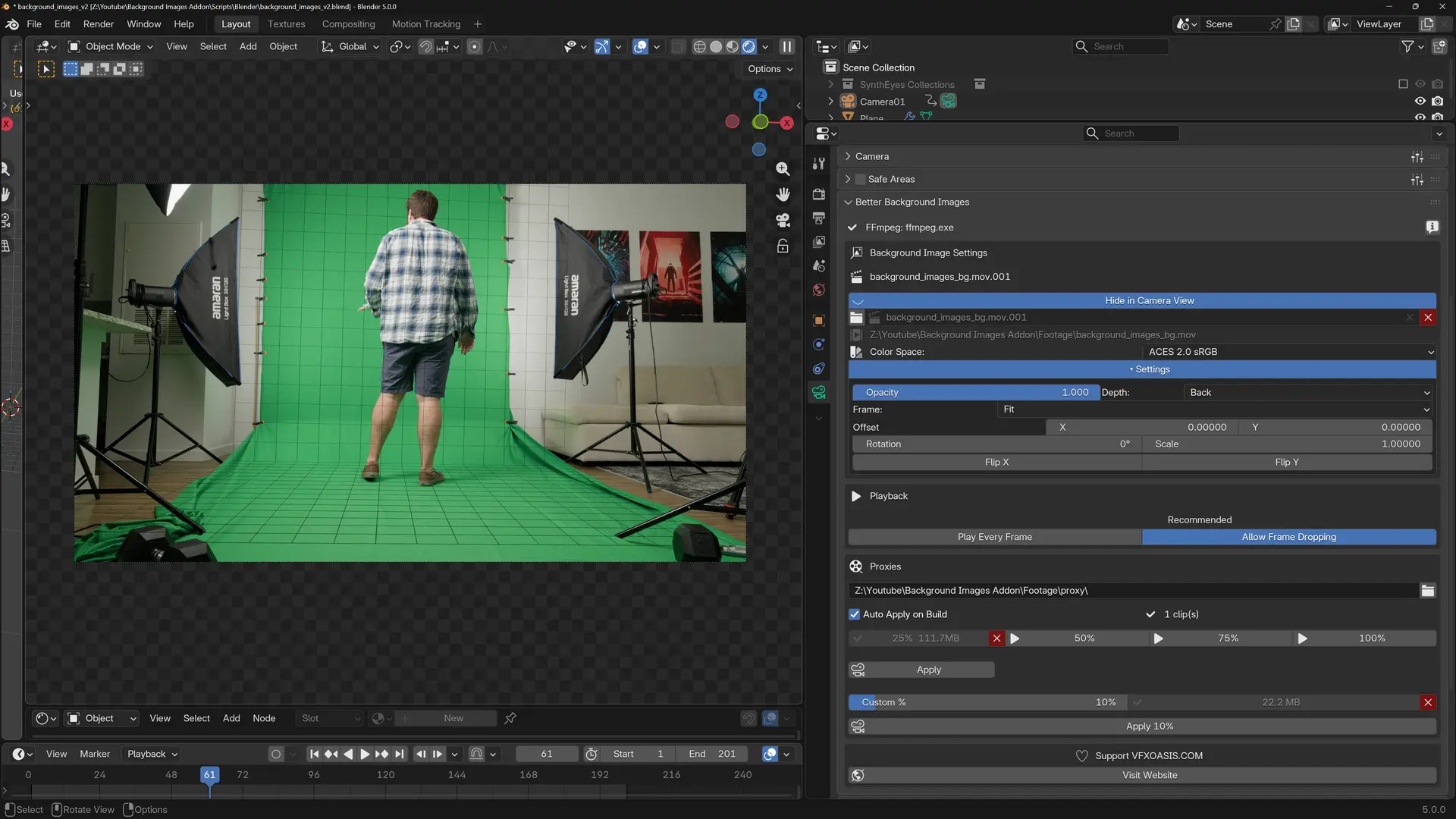The width and height of the screenshot is (1456, 819).
Task: Open the Color Space ACES 2.0 sRGB dropdown
Action: 1289,352
